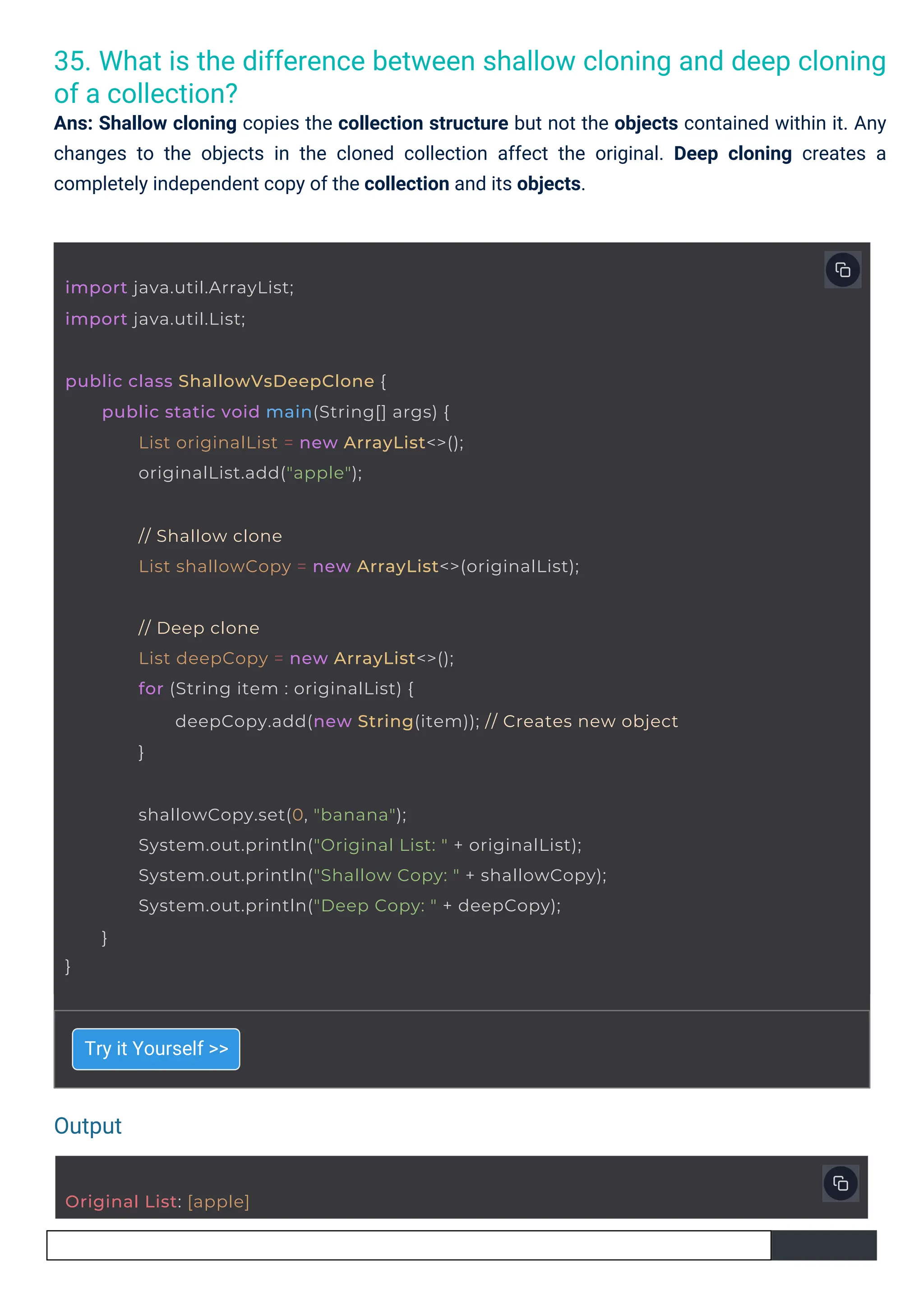Click the "banana" string literal
The width and height of the screenshot is (924, 1307).
coord(355,815)
